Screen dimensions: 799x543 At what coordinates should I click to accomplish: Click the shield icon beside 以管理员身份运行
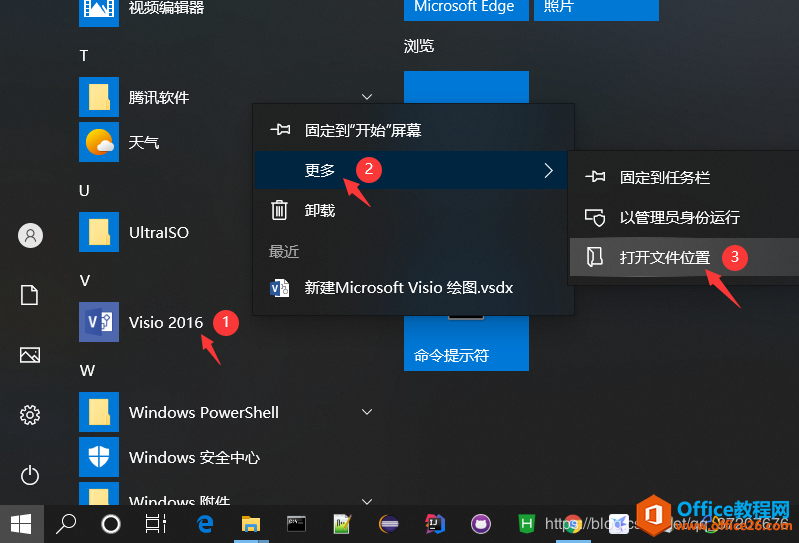coord(595,218)
